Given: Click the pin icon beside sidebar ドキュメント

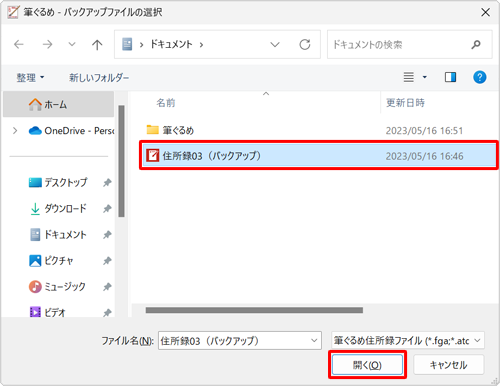Looking at the screenshot, I should (107, 235).
